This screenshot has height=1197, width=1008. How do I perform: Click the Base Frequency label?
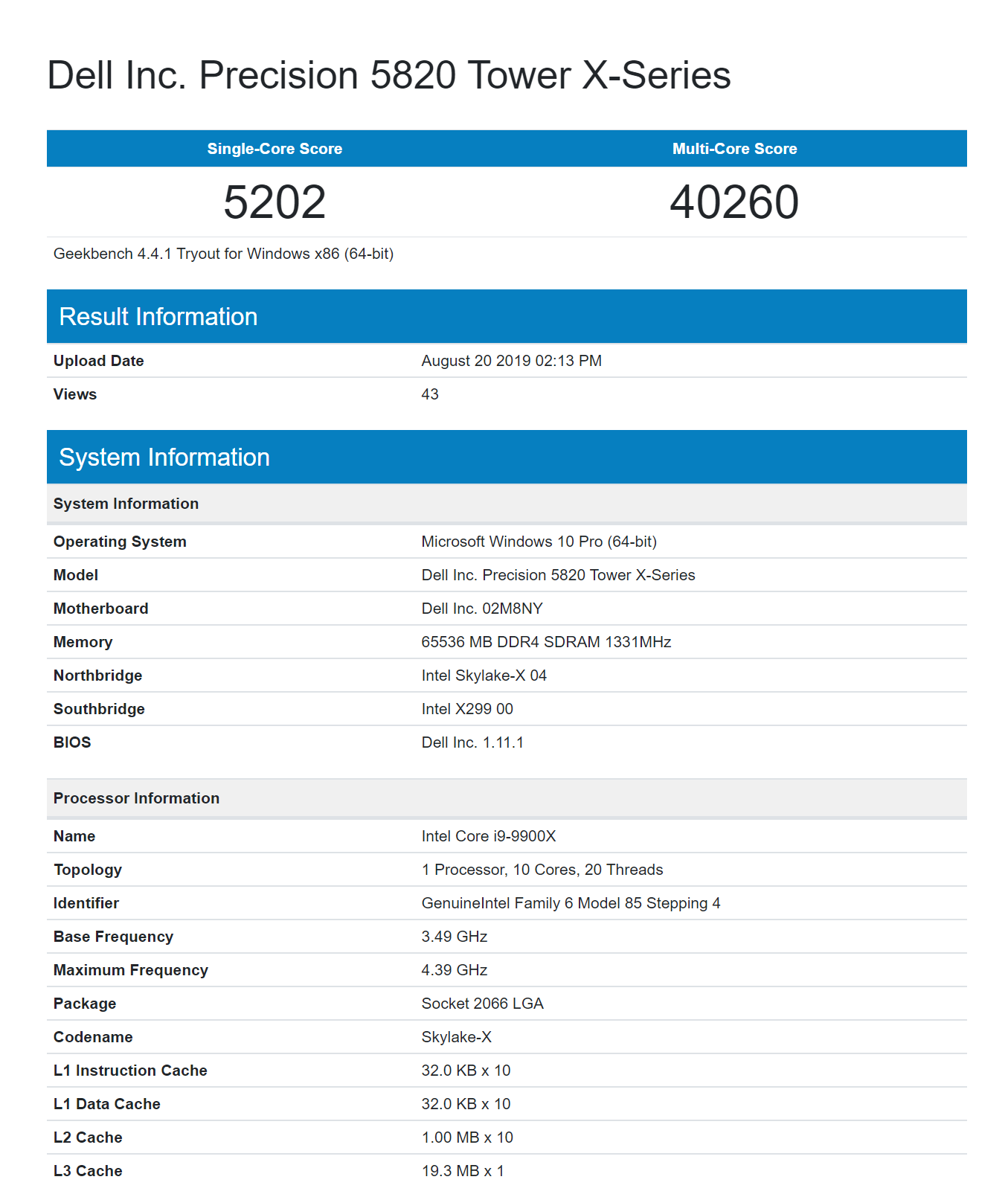113,937
